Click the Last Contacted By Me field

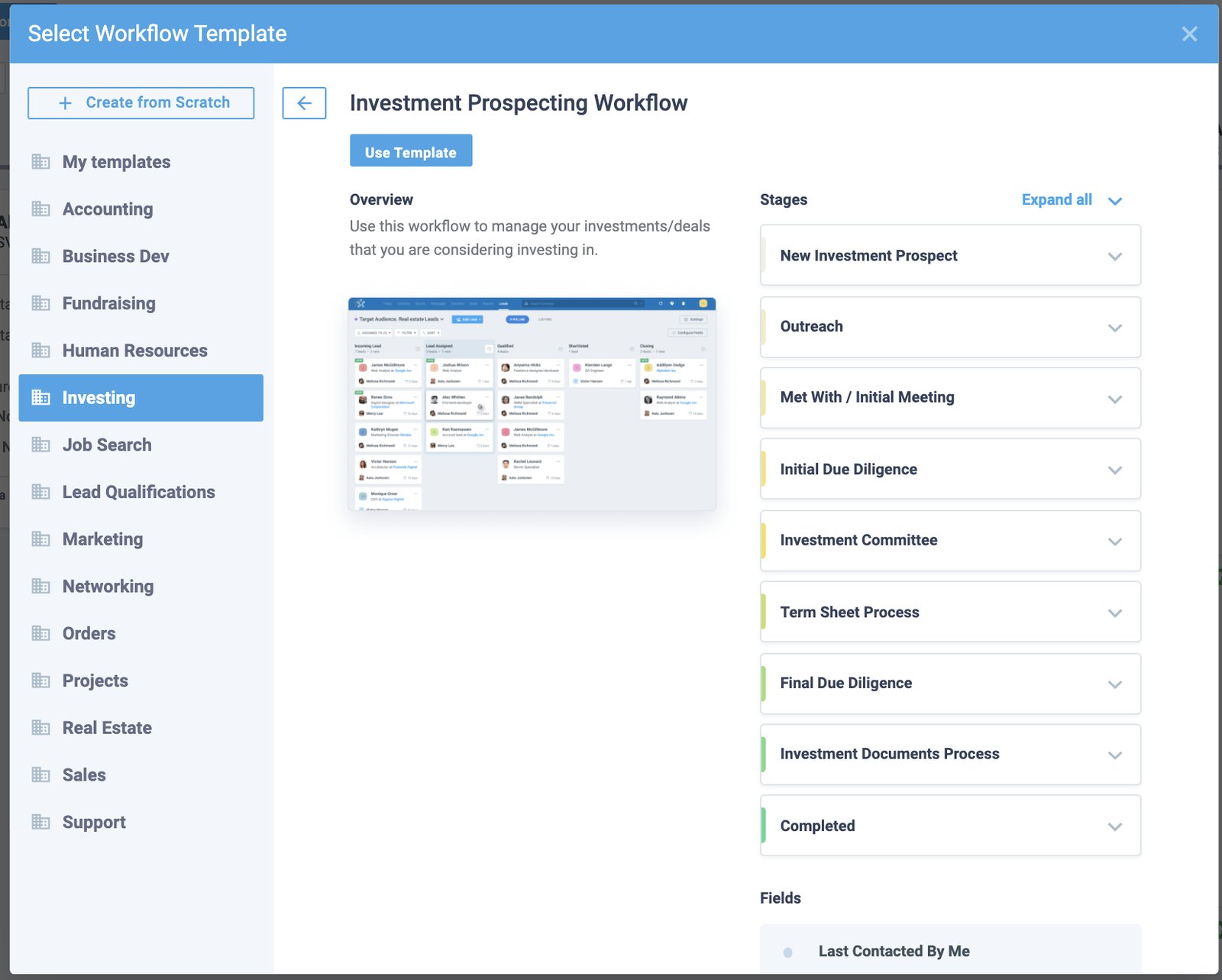pyautogui.click(x=894, y=951)
